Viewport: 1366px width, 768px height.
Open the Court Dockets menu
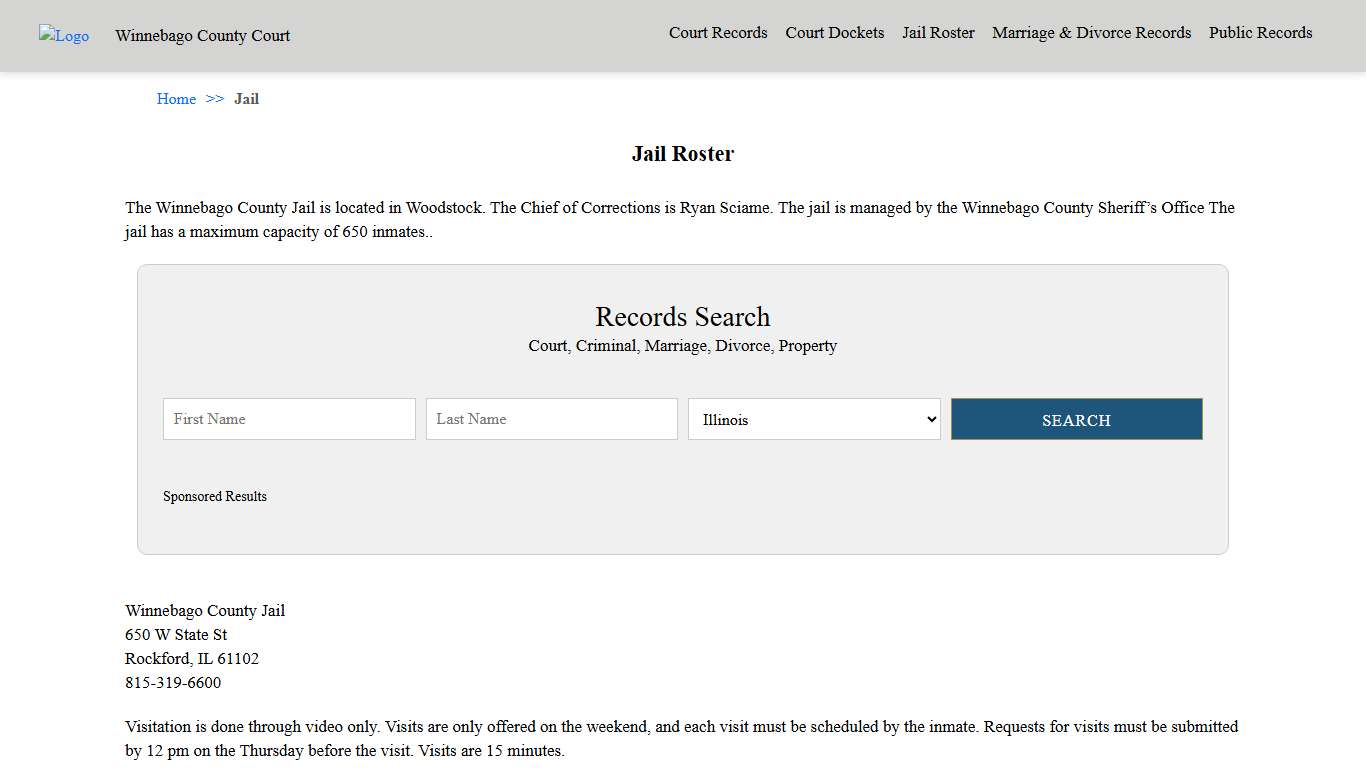[834, 32]
